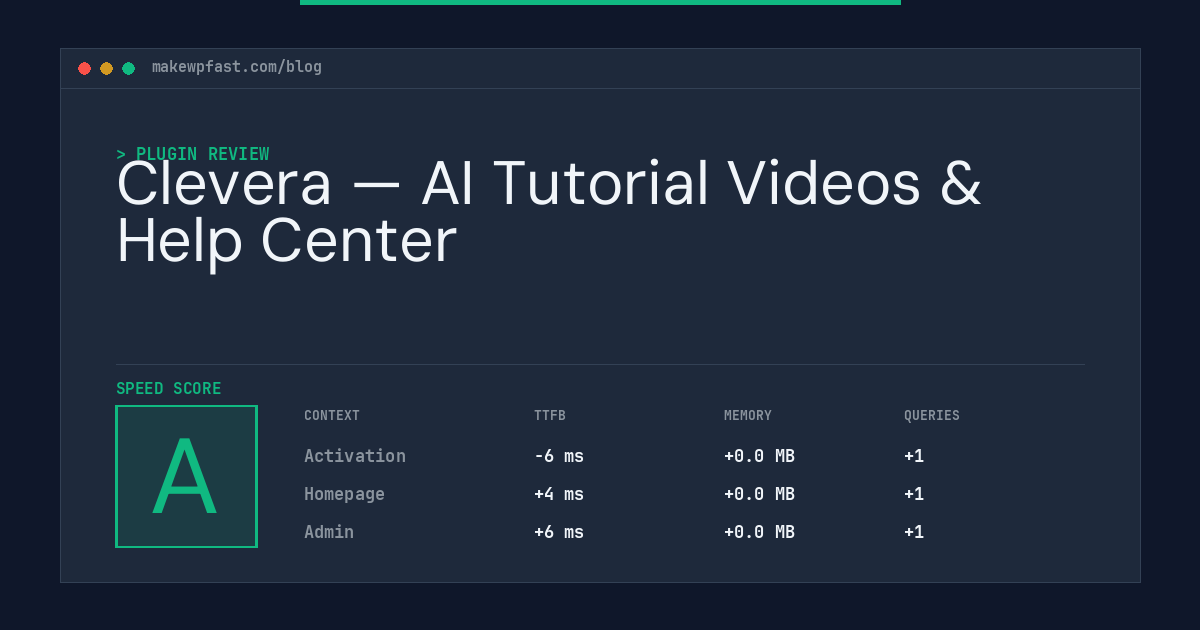
Task: Click Activation memory value +0.0 MB
Action: pos(759,456)
